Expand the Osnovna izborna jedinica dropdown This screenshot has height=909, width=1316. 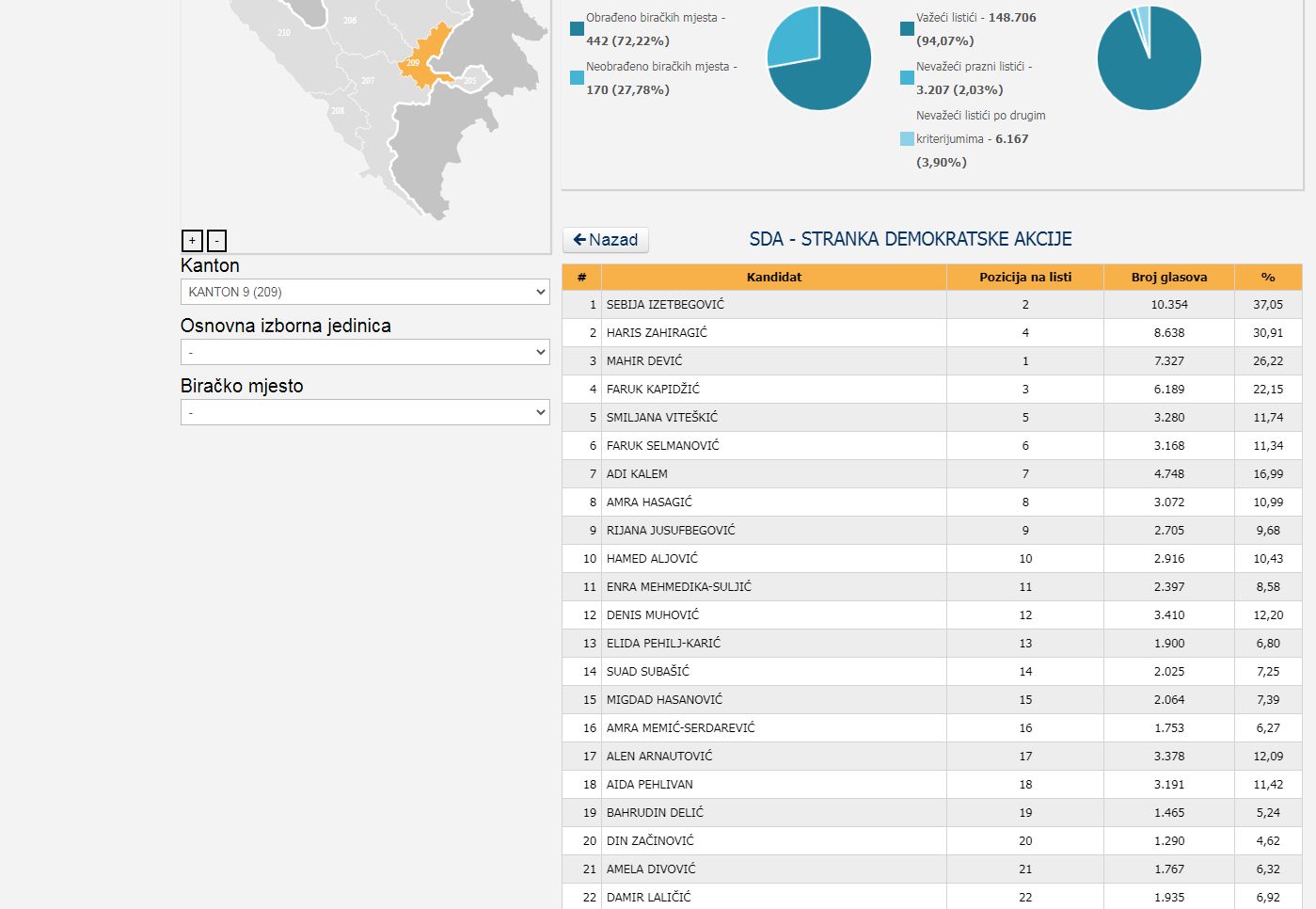tap(365, 352)
